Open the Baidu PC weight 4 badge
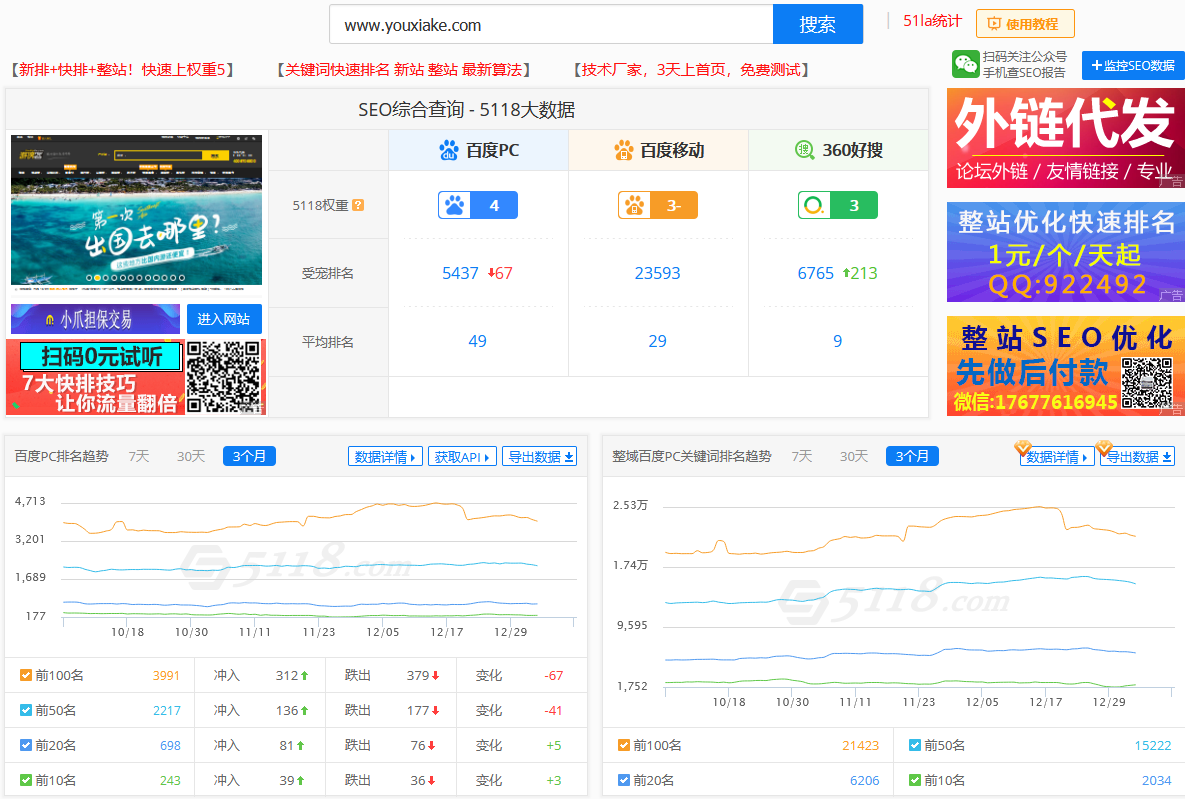 (478, 205)
